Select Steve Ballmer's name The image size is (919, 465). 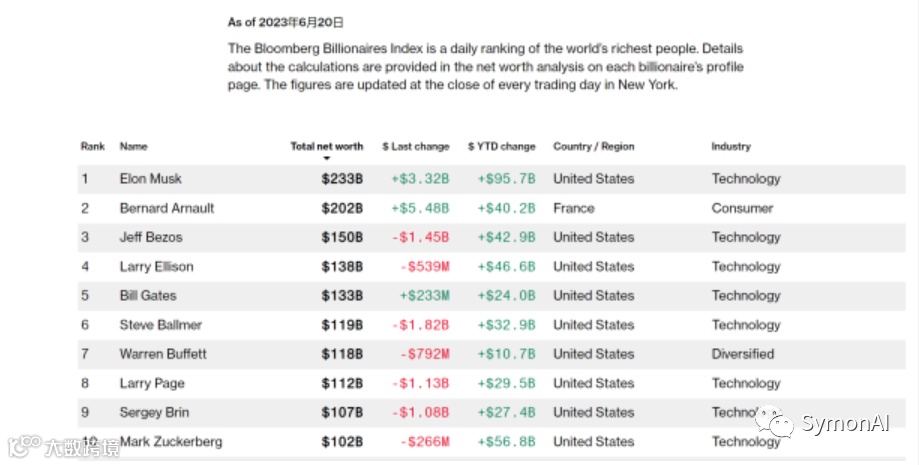[x=160, y=324]
